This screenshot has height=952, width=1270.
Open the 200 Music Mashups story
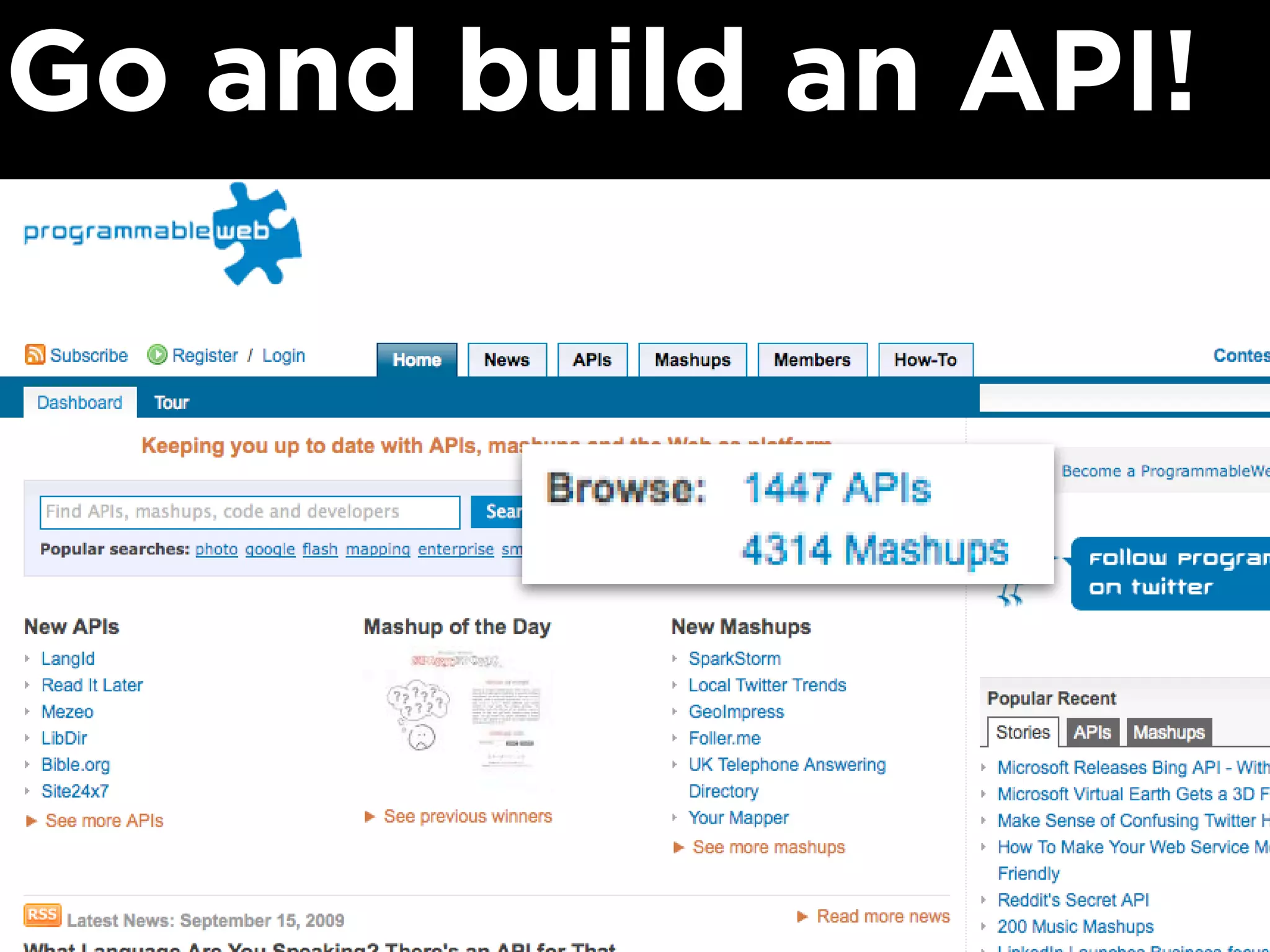click(1075, 927)
